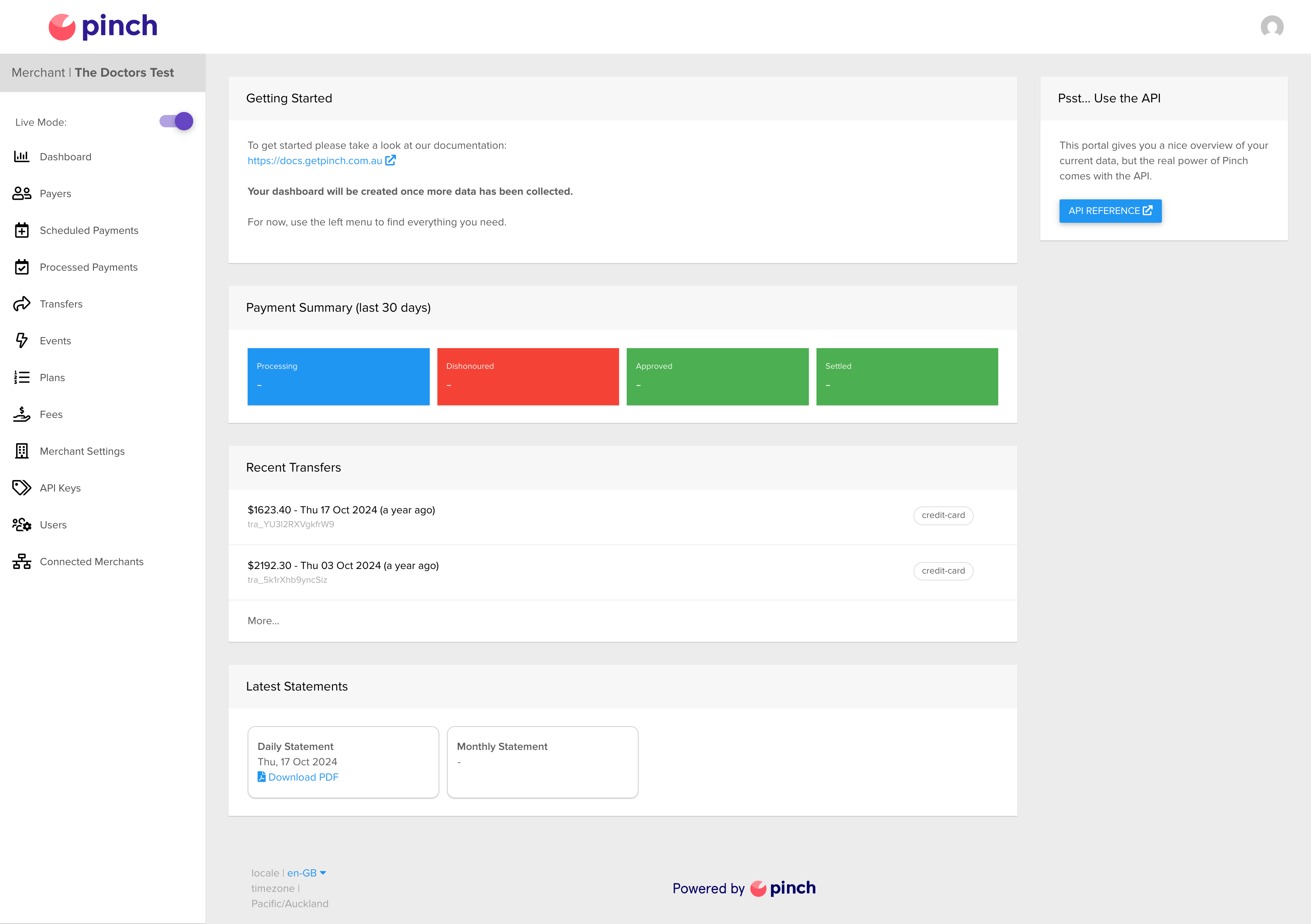Click the Transfers share arrow icon
The height and width of the screenshot is (924, 1311).
22,304
